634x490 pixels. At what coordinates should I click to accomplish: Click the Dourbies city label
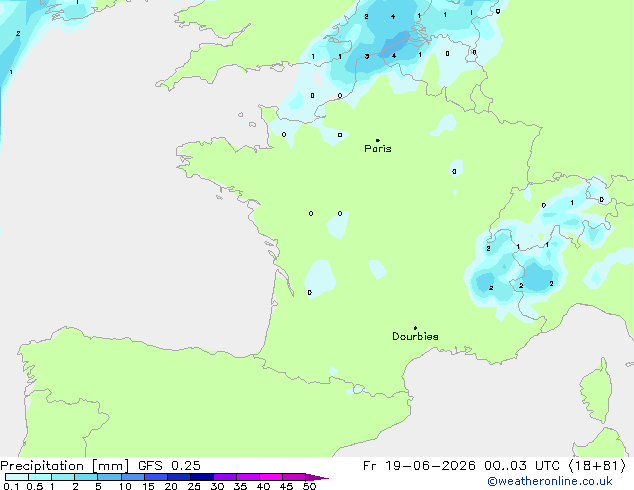(x=415, y=336)
